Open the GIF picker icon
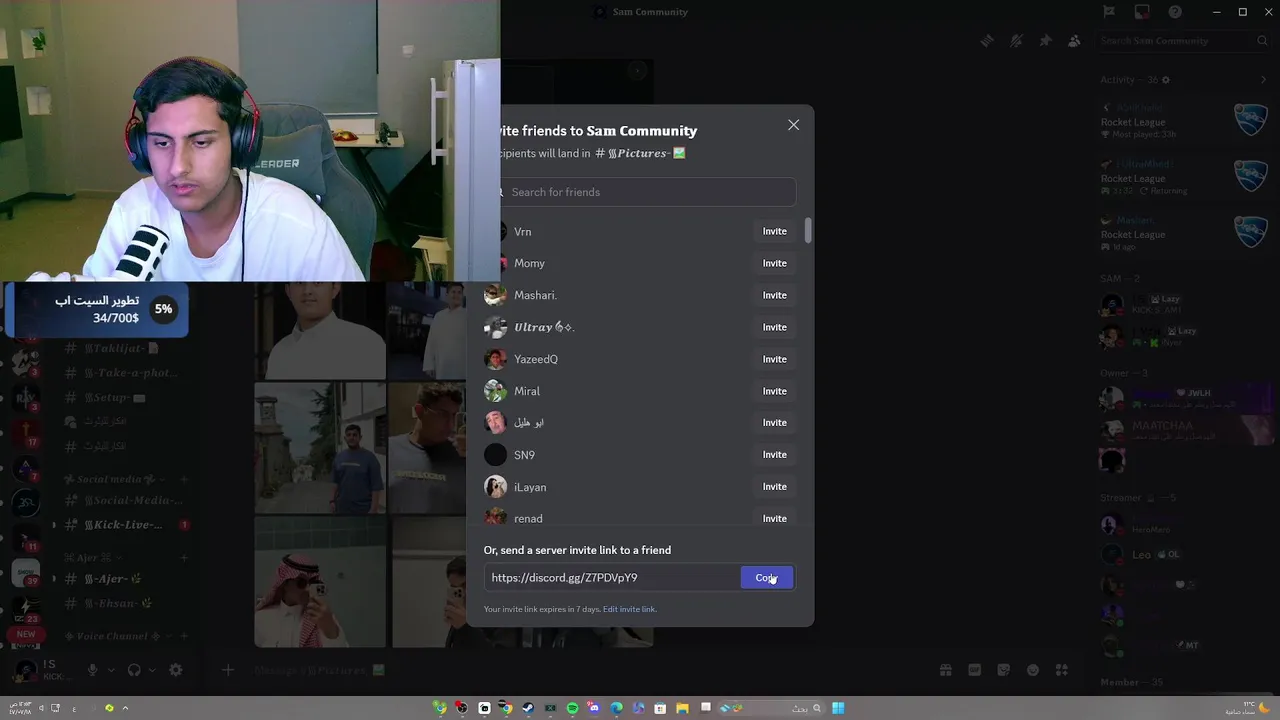This screenshot has height=720, width=1280. [x=975, y=670]
